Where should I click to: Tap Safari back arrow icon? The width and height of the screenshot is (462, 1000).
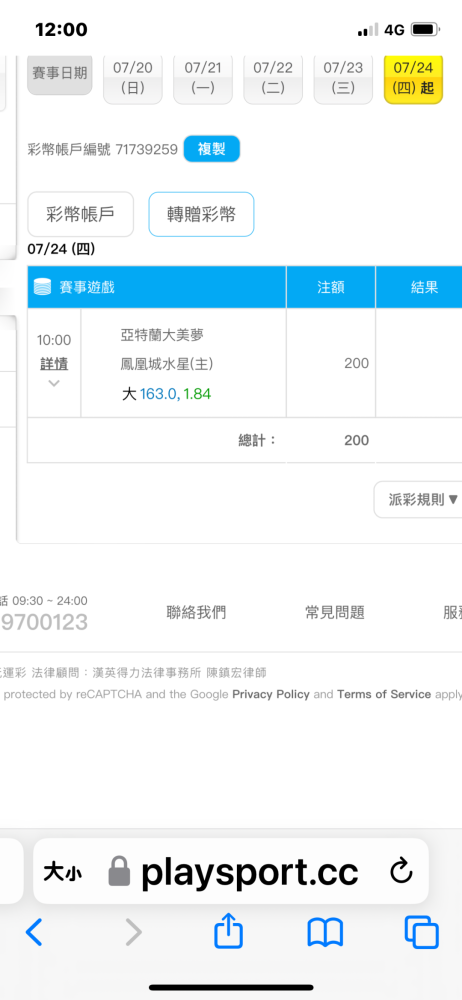click(34, 932)
